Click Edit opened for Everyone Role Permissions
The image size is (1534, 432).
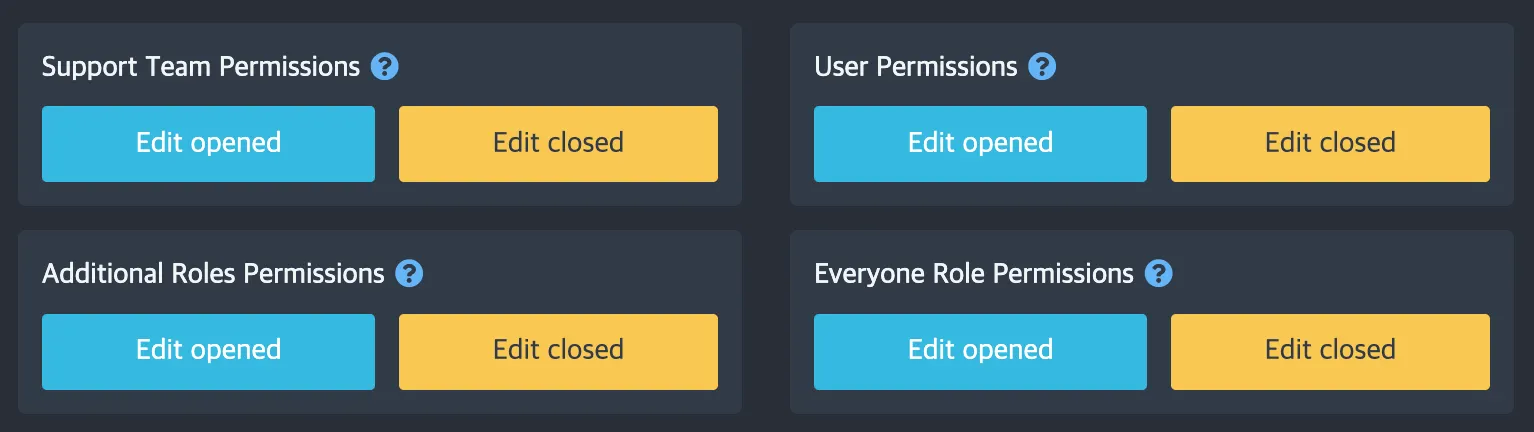click(x=980, y=352)
